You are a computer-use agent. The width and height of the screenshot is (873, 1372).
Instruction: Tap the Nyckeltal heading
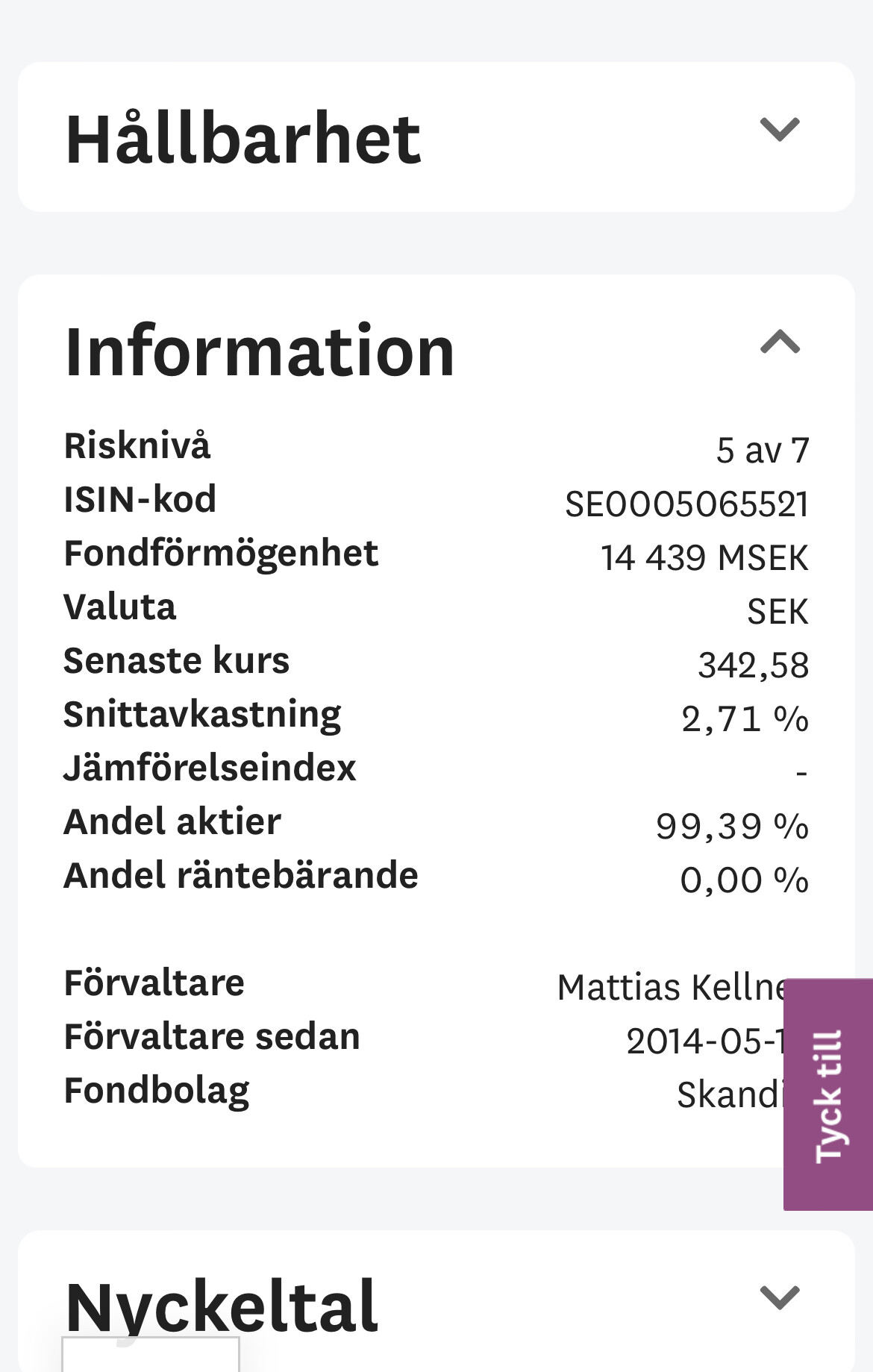[222, 1306]
